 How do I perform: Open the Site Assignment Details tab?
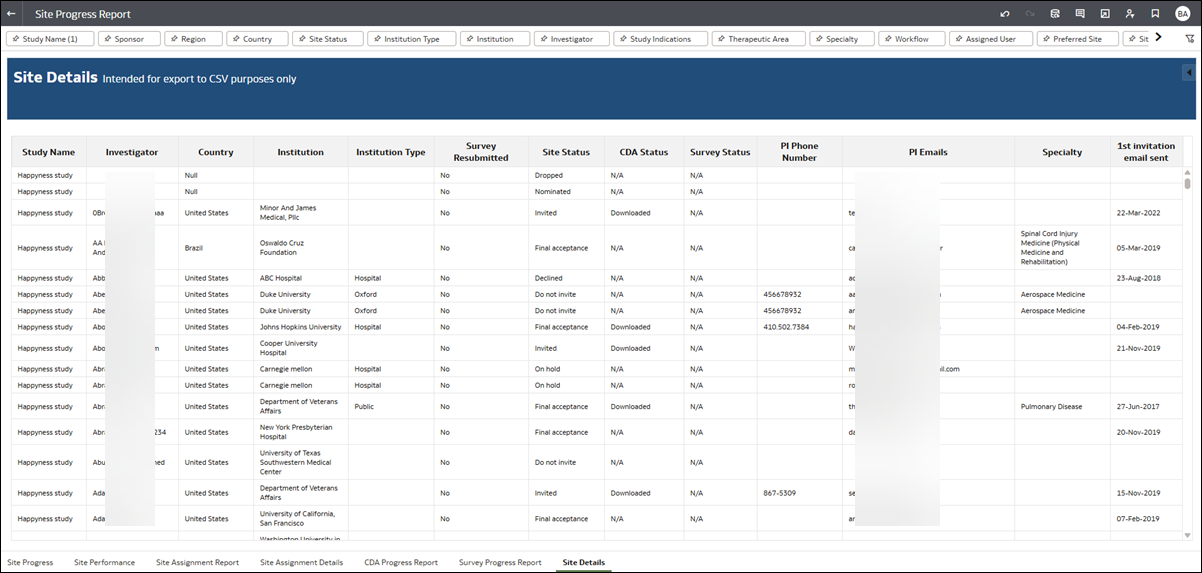(x=301, y=562)
